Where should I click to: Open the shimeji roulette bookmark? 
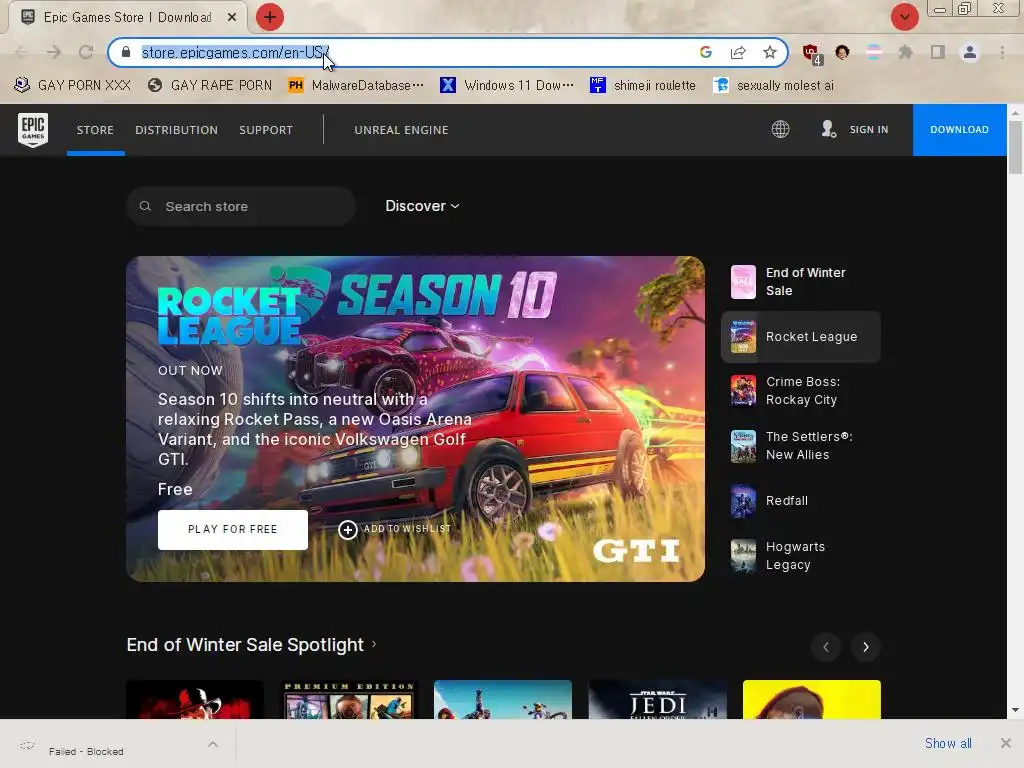tap(643, 86)
